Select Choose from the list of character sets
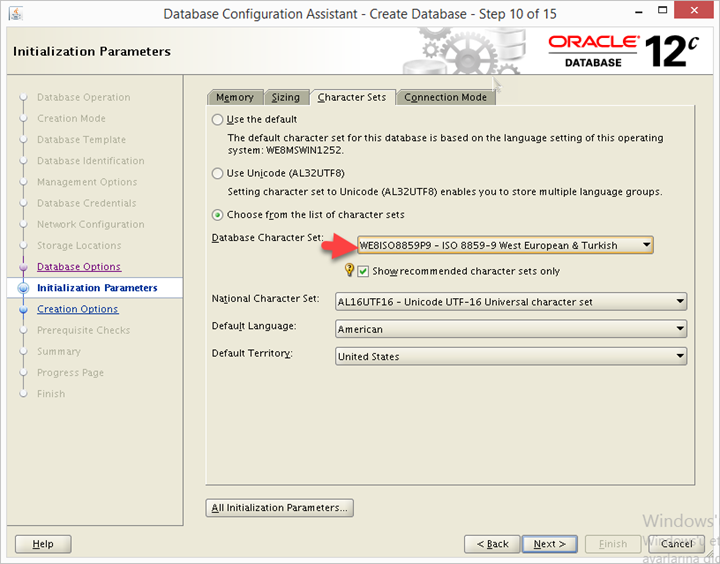 pyautogui.click(x=218, y=215)
